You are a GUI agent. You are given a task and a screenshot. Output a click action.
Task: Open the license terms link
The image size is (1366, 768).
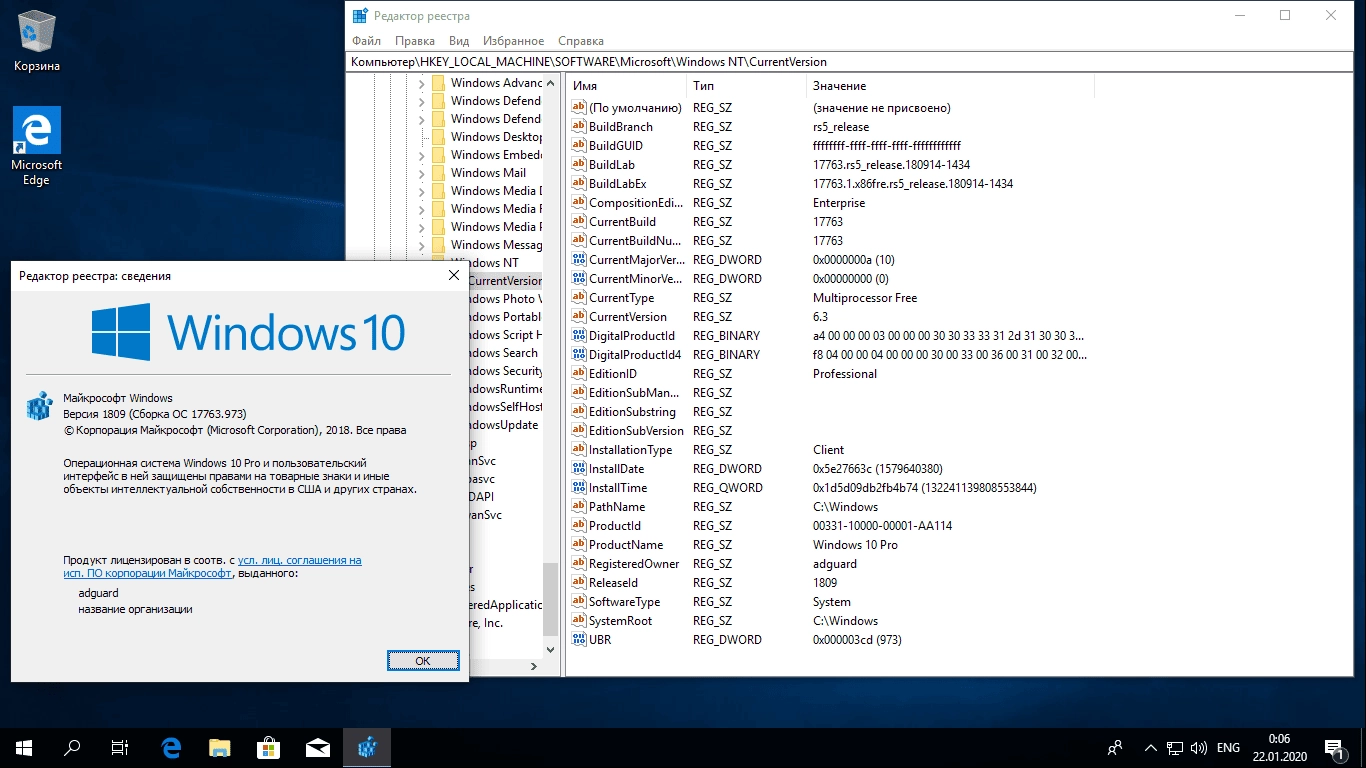pos(212,567)
